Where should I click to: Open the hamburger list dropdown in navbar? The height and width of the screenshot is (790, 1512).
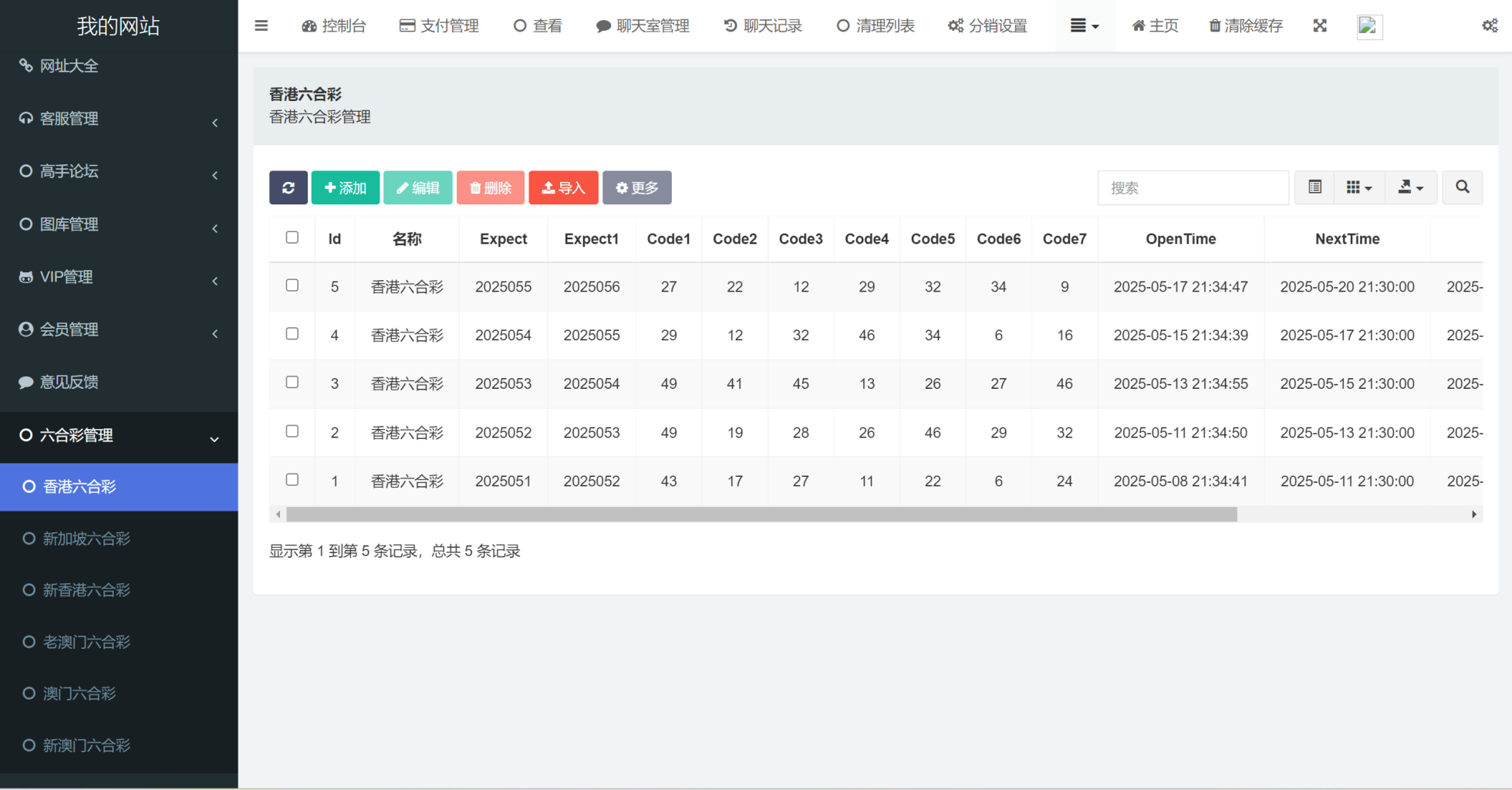[1085, 25]
